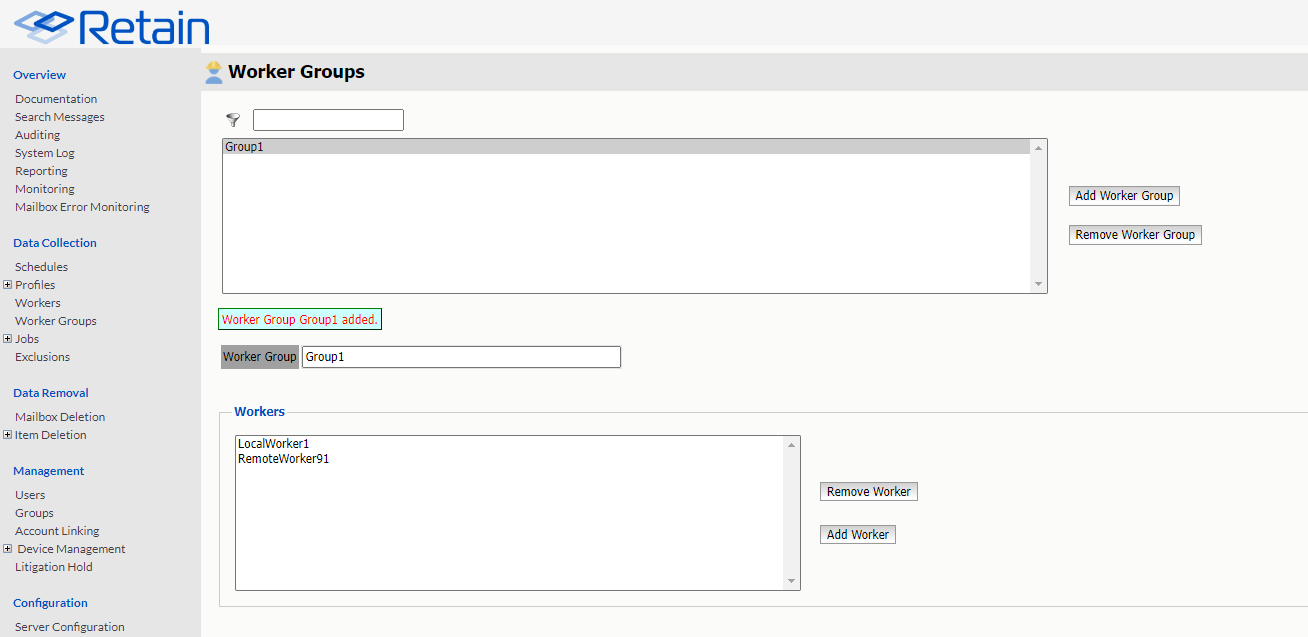This screenshot has width=1308, height=637.
Task: Expand the Profiles tree node
Action: [x=8, y=285]
